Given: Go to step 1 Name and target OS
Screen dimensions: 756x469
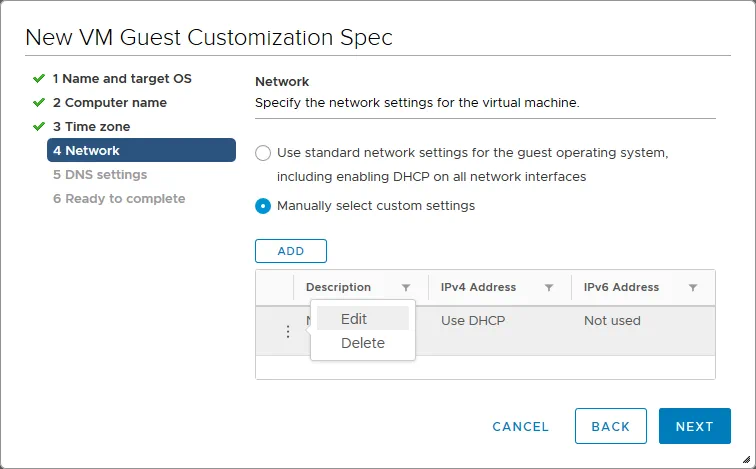Looking at the screenshot, I should coord(122,79).
